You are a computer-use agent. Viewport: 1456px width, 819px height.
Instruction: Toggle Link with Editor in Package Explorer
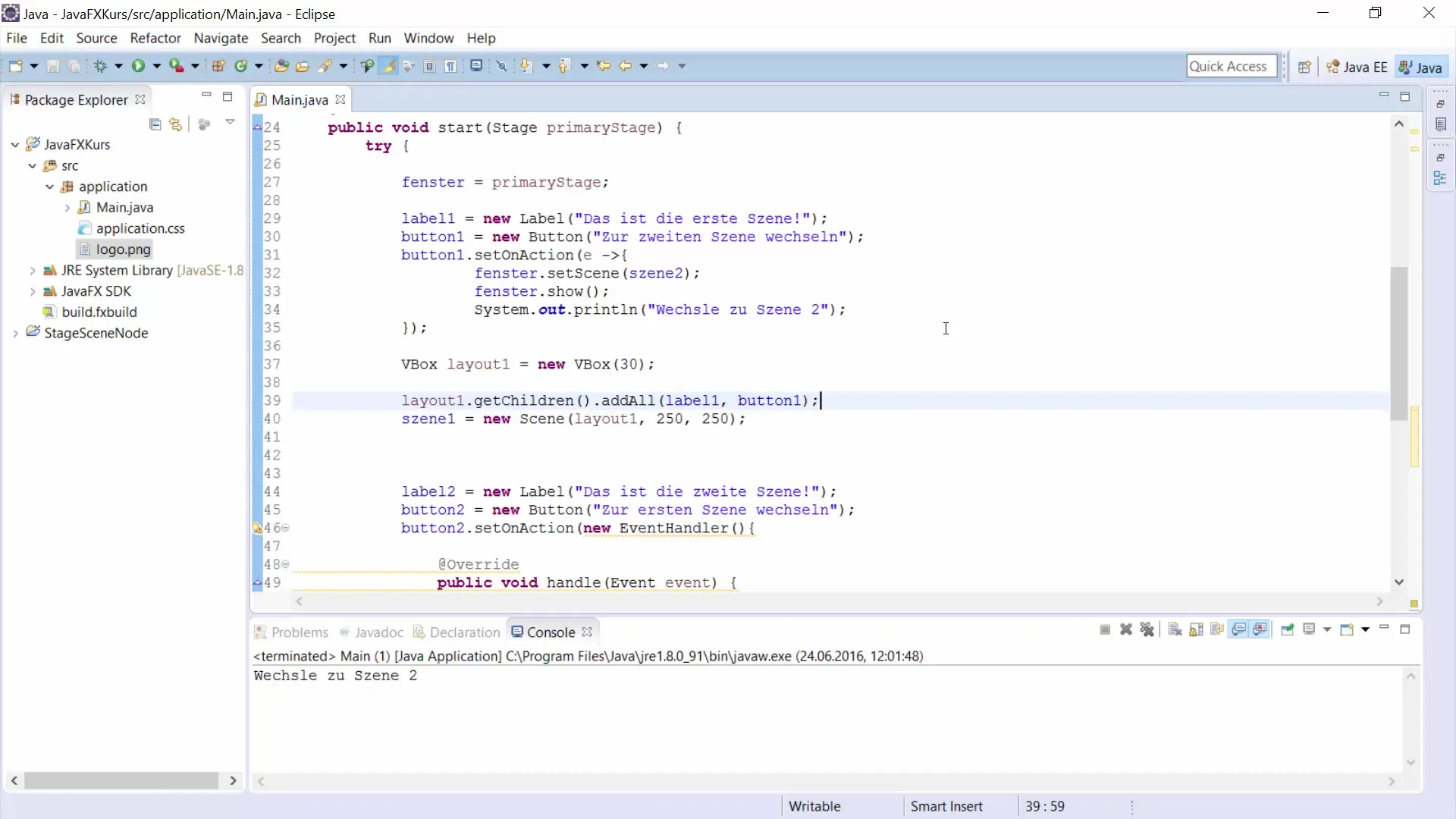[x=176, y=124]
